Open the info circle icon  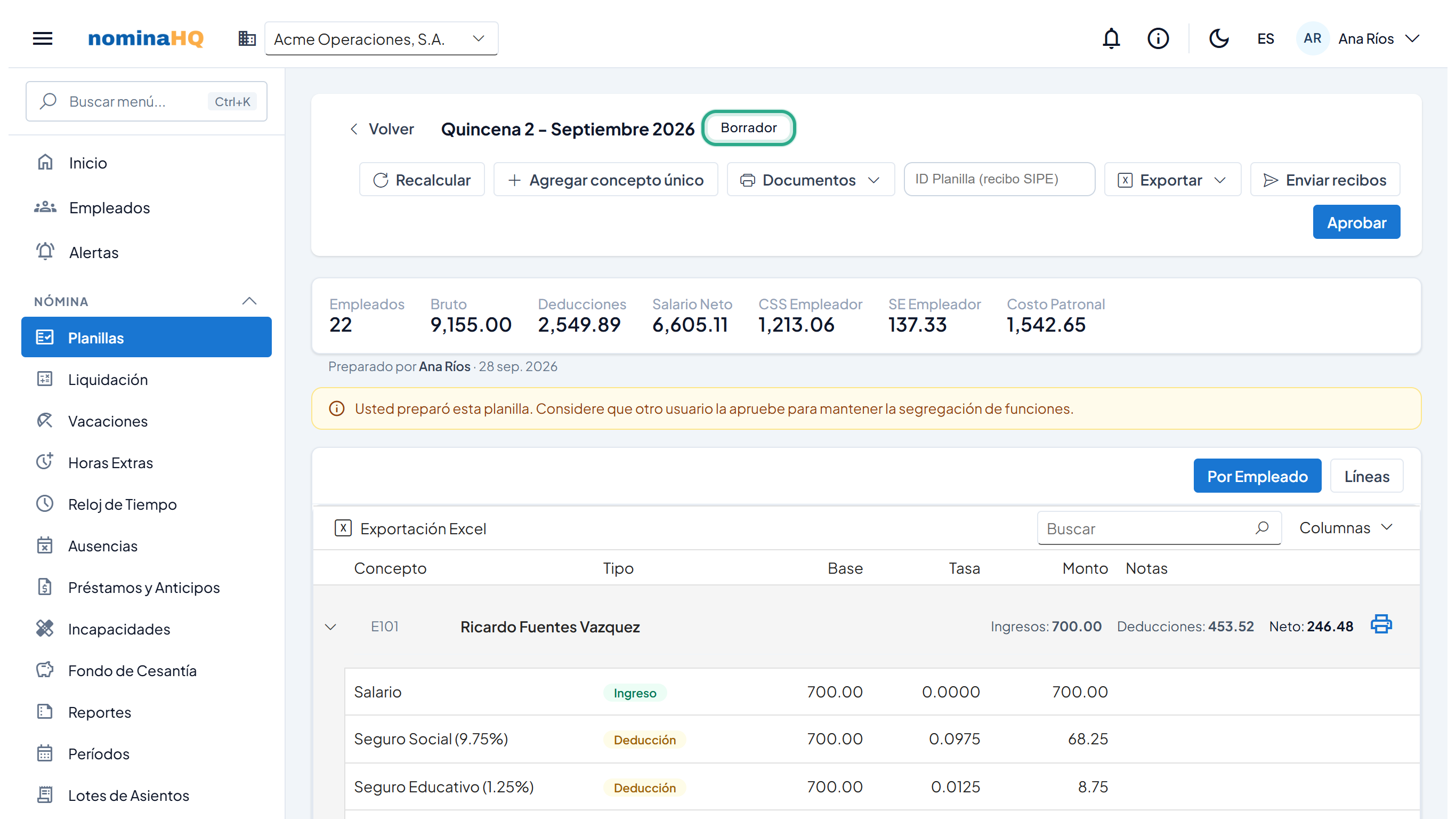(1158, 38)
